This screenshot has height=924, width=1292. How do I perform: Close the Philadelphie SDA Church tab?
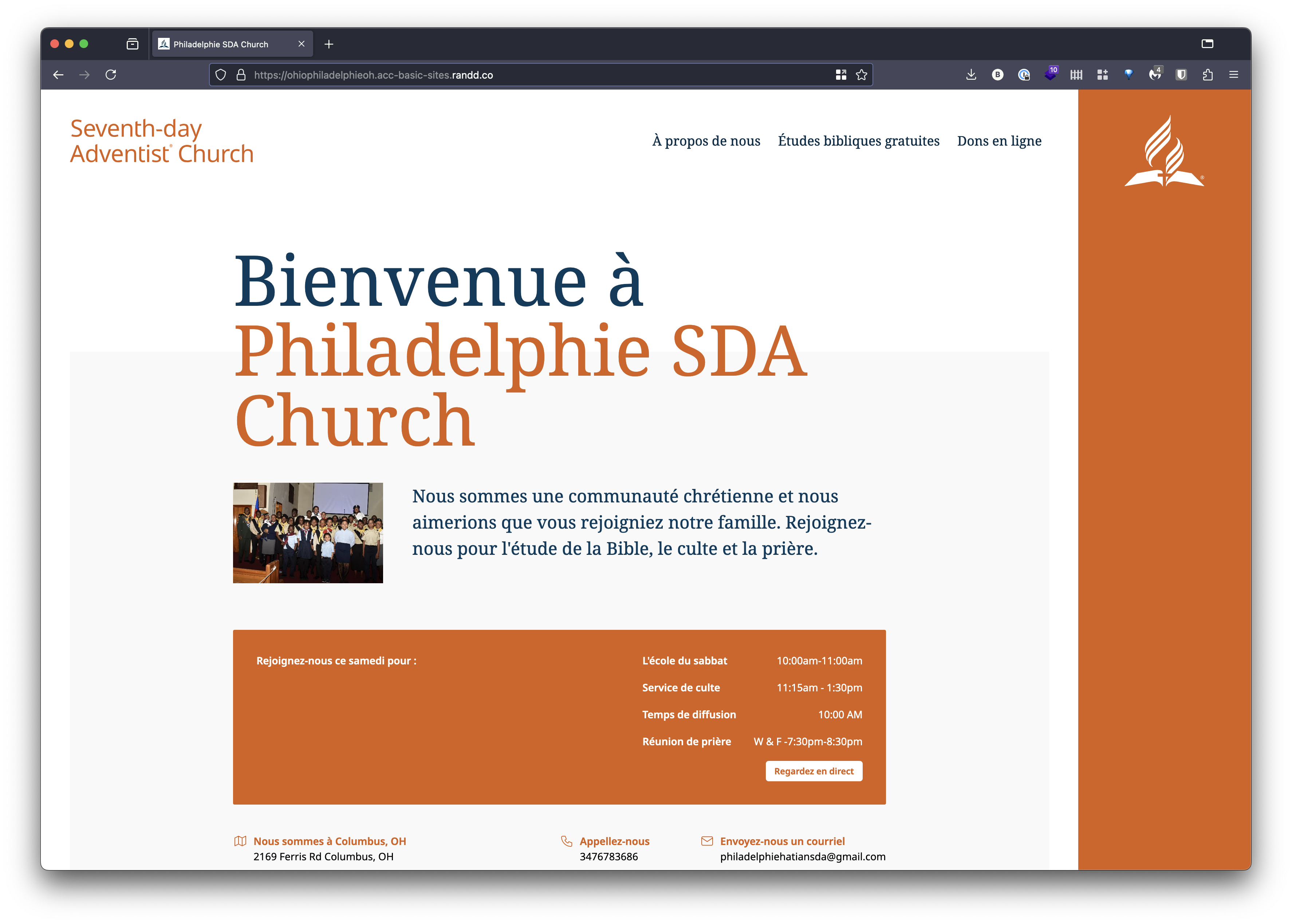[x=301, y=44]
